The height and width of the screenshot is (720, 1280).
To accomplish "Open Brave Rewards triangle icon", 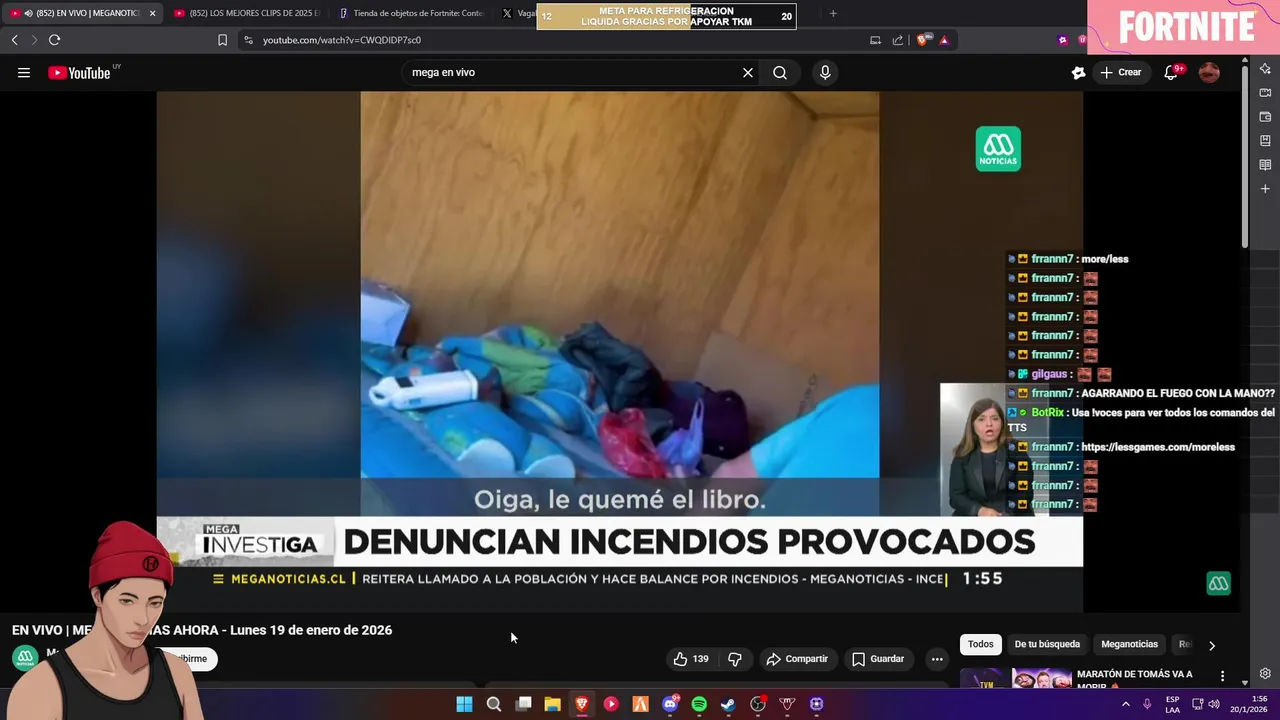I will click(x=943, y=40).
